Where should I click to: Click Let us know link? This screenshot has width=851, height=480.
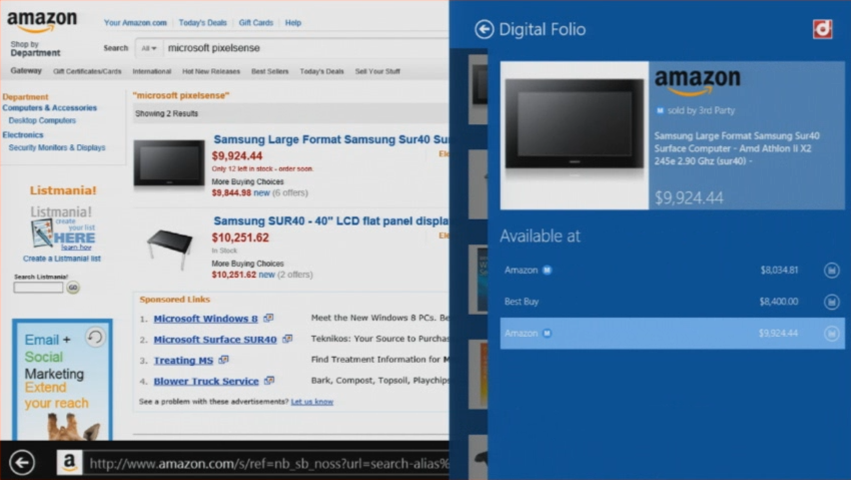coord(312,402)
